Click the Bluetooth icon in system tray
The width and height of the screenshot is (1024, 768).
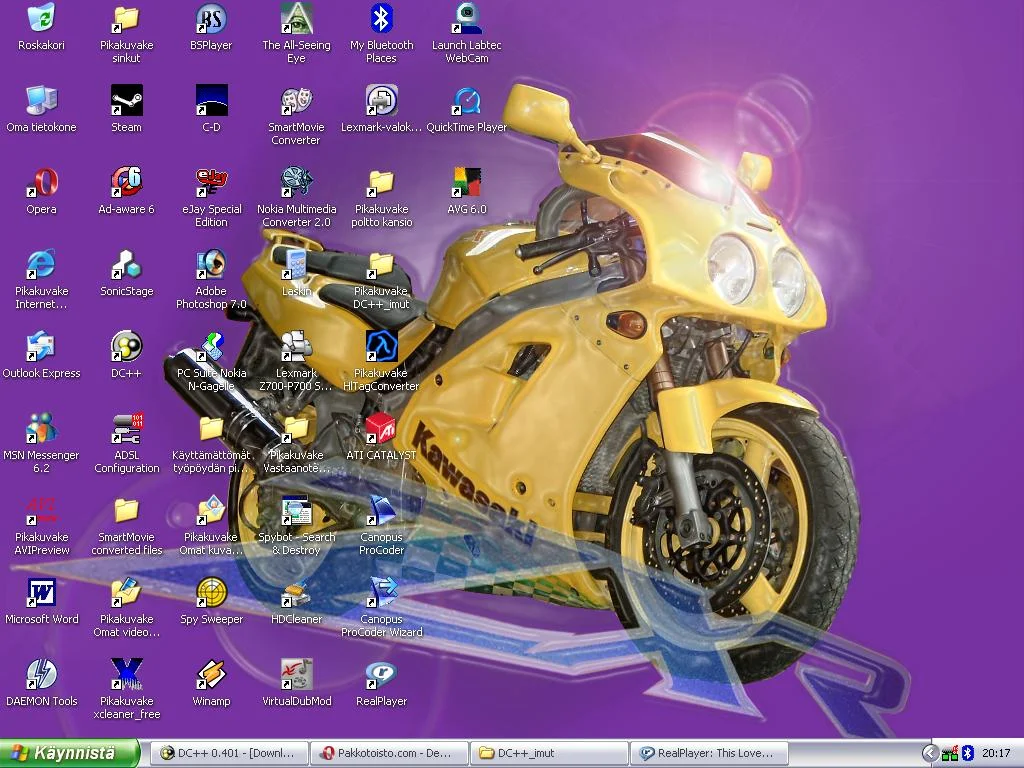967,753
